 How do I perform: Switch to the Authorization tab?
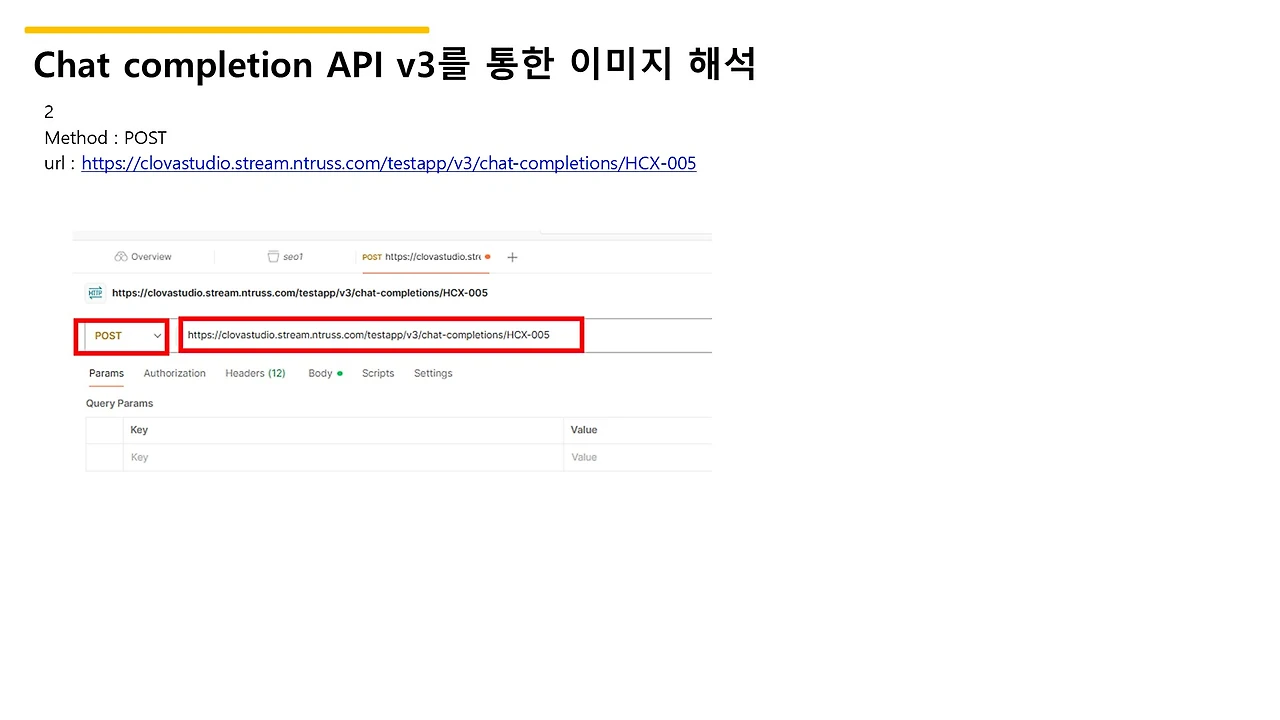pyautogui.click(x=175, y=373)
